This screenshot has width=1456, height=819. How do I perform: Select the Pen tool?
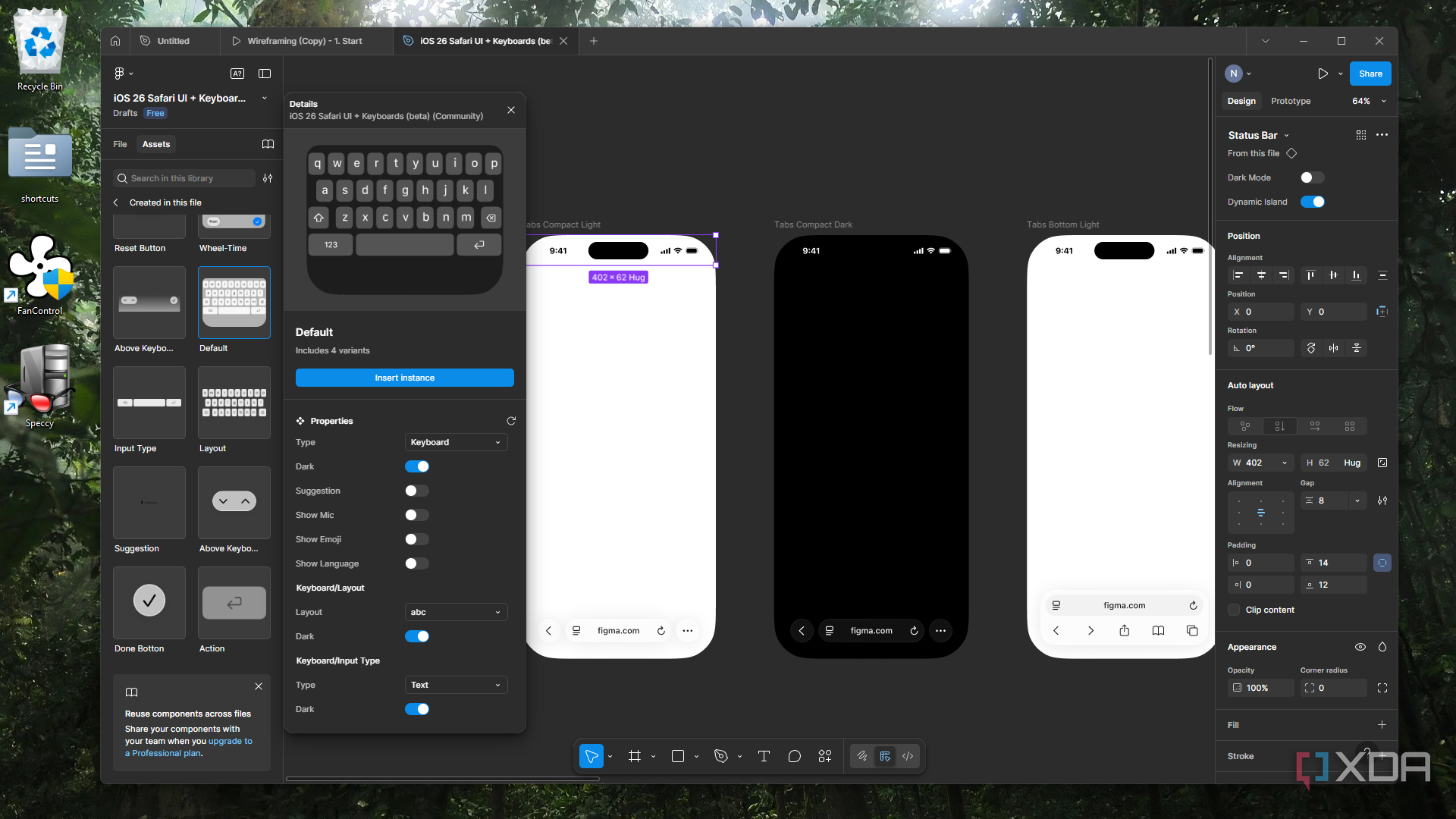click(721, 756)
